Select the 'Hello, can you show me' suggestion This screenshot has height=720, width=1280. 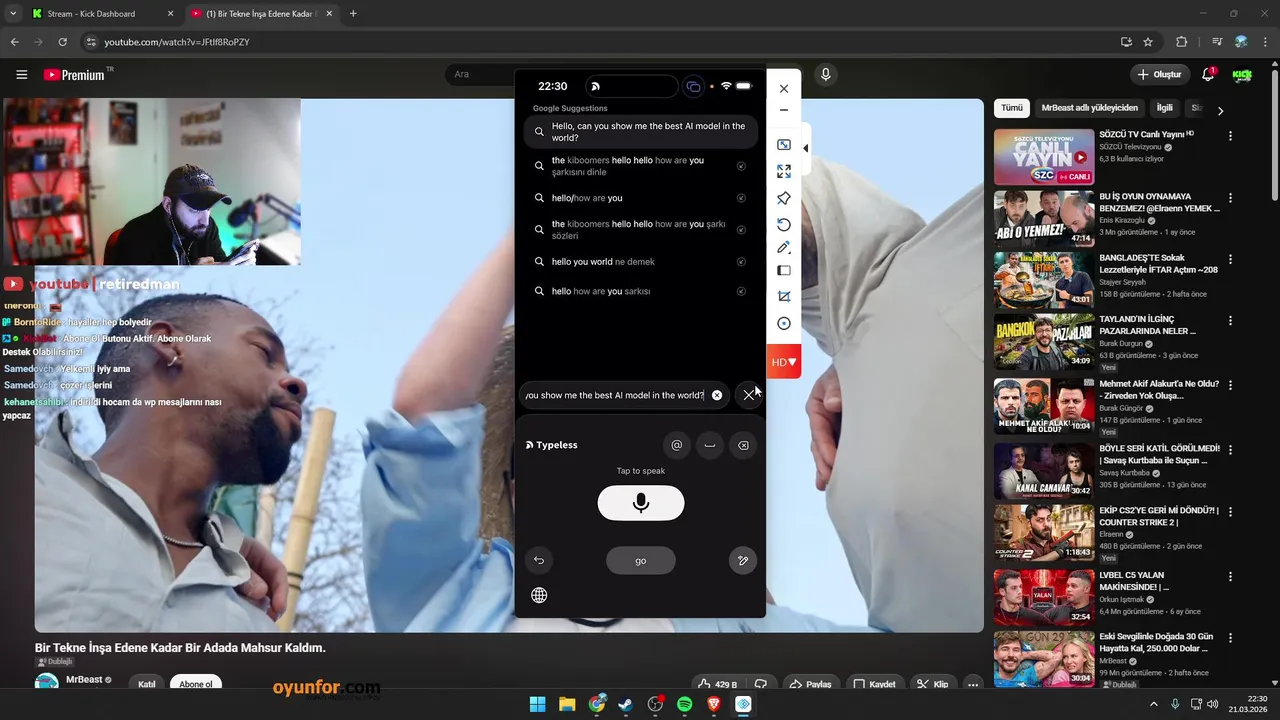tap(641, 132)
